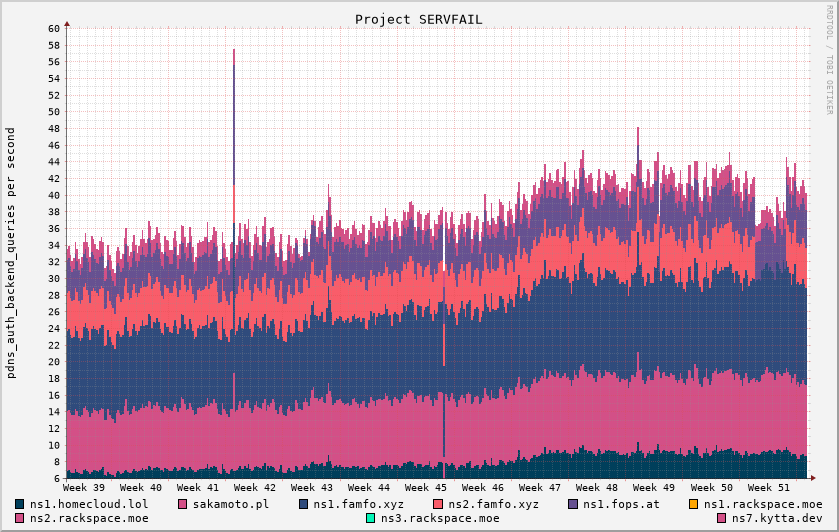Click the tall spike peak in Week 41
Screen dimensions: 839x532
[234, 50]
